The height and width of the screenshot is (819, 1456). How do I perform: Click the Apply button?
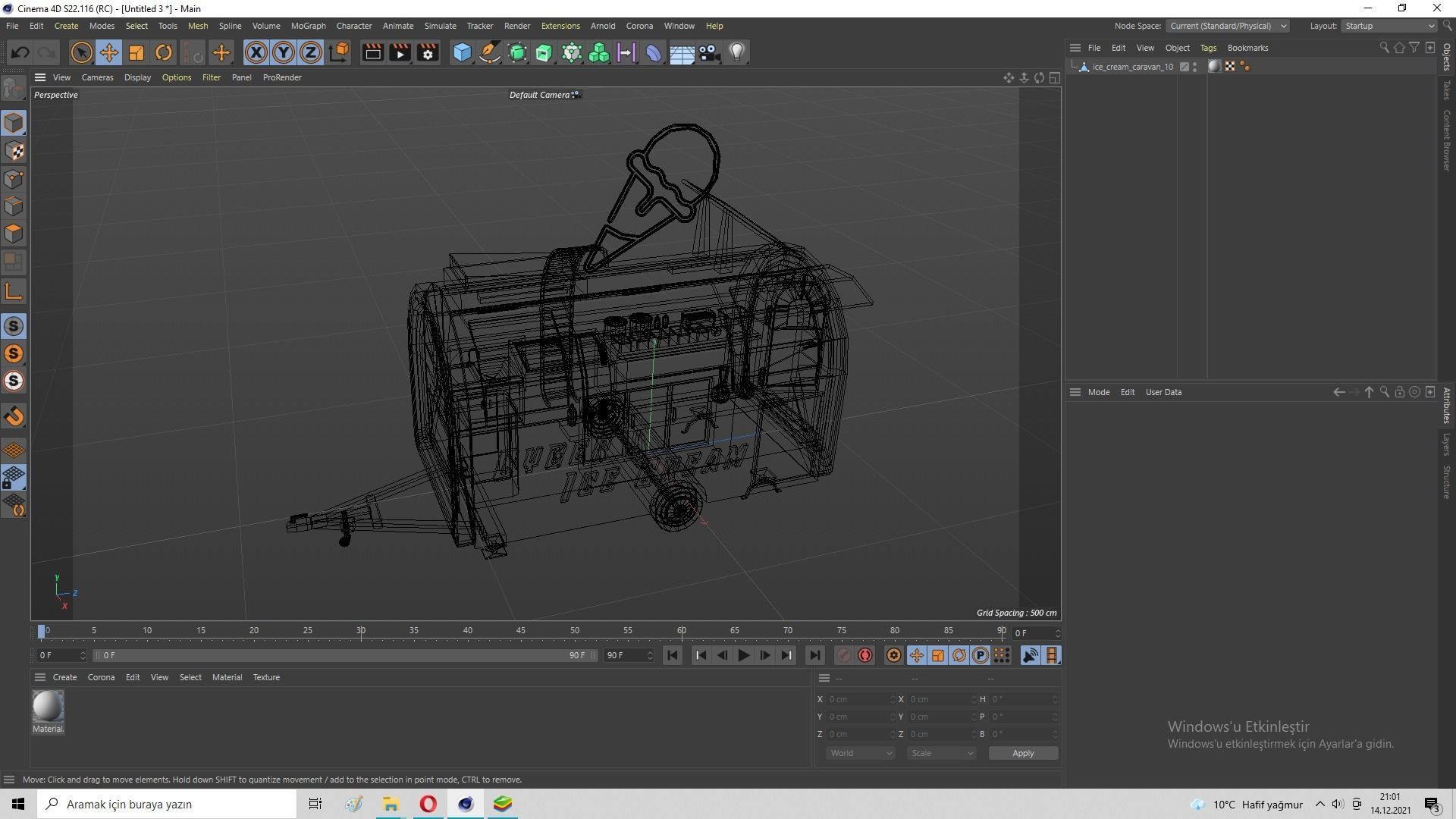tap(1022, 753)
